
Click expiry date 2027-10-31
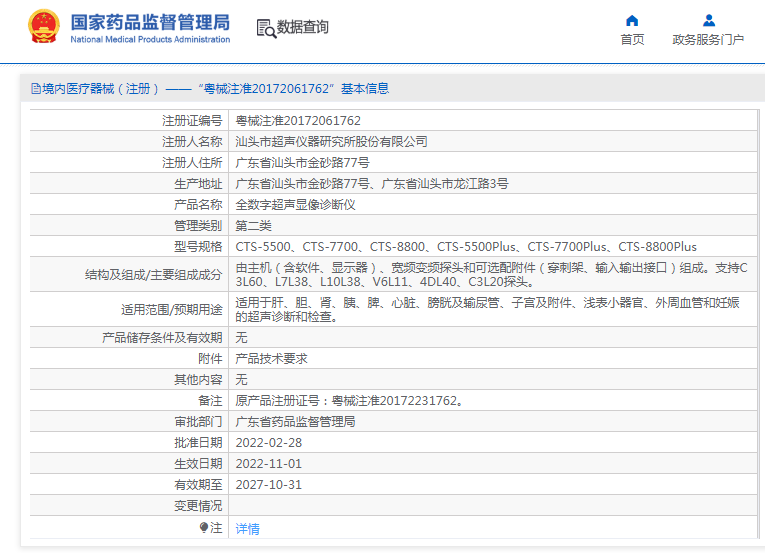269,485
